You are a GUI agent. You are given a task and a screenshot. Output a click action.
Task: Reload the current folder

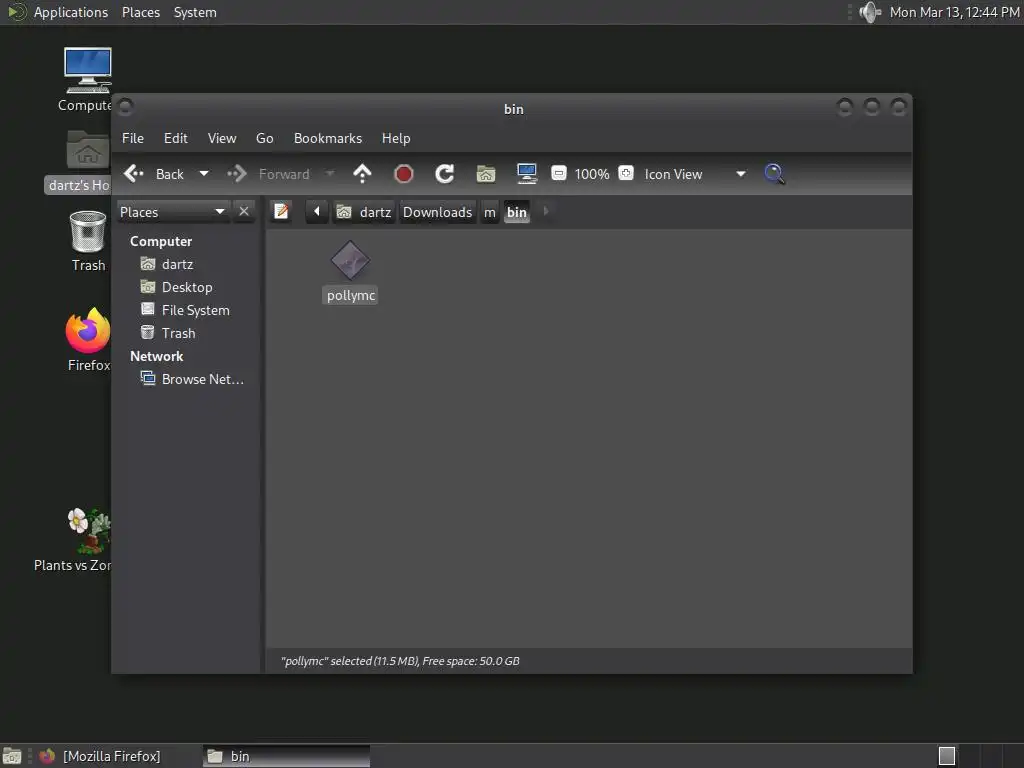[x=445, y=174]
